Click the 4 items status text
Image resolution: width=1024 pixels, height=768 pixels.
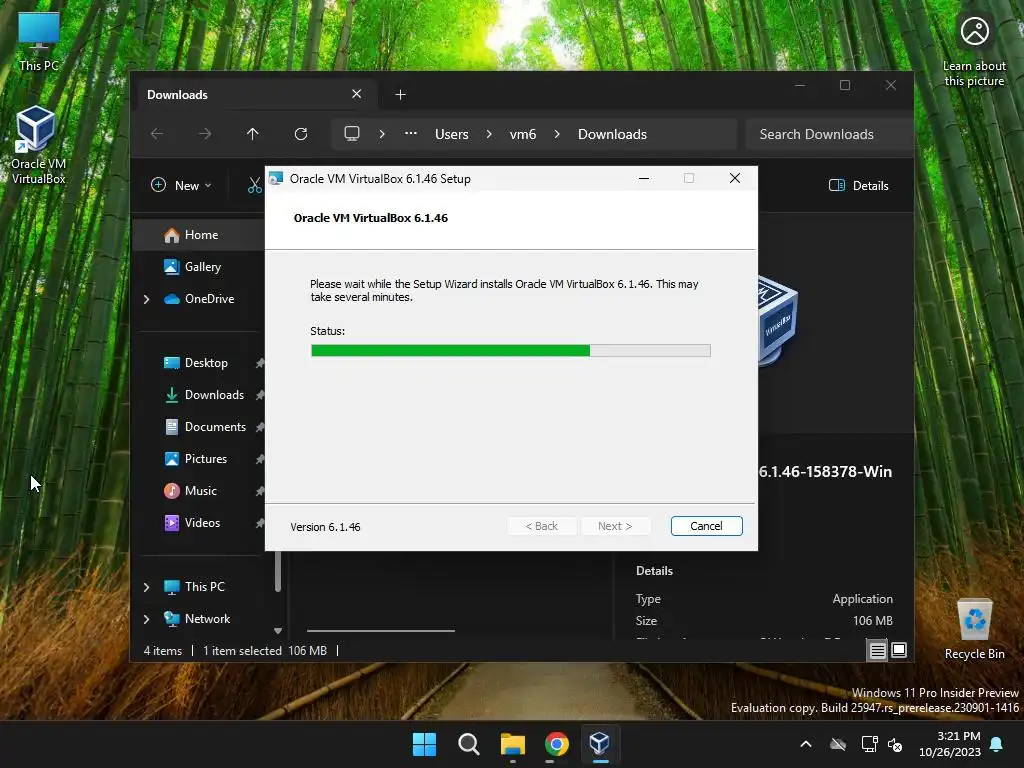163,650
